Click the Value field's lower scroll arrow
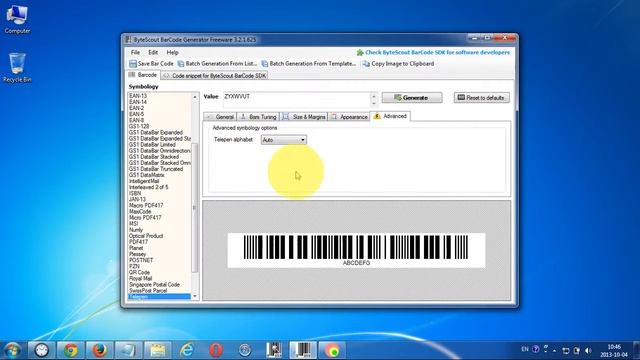Image resolution: width=640 pixels, height=360 pixels. 374,103
